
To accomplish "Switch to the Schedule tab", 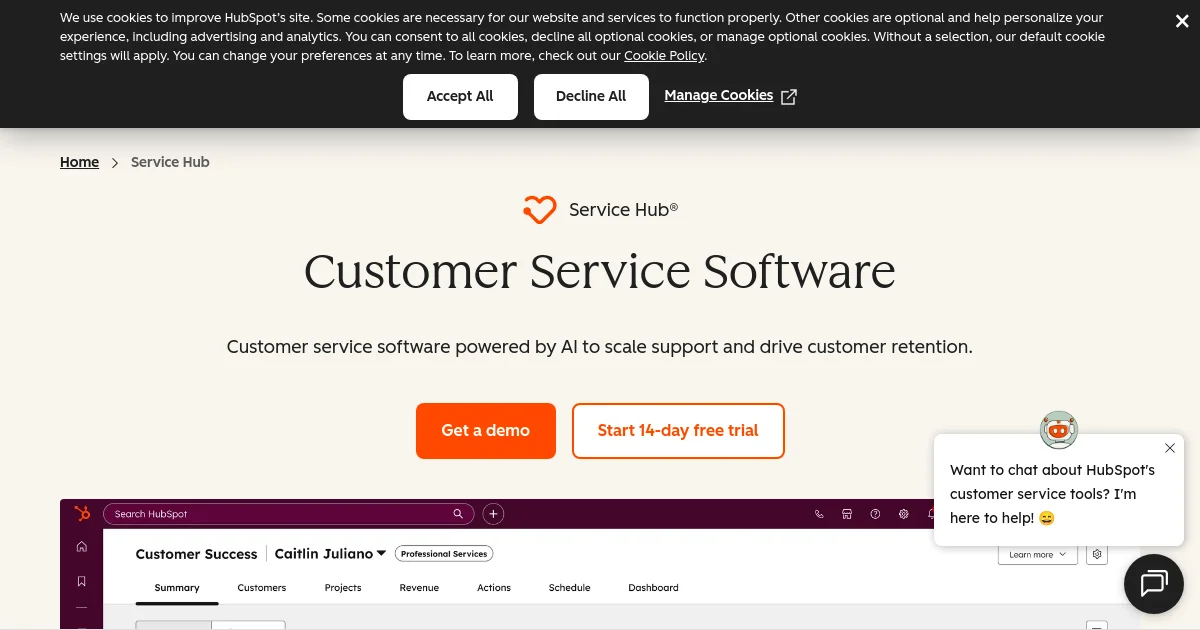I will pos(570,588).
